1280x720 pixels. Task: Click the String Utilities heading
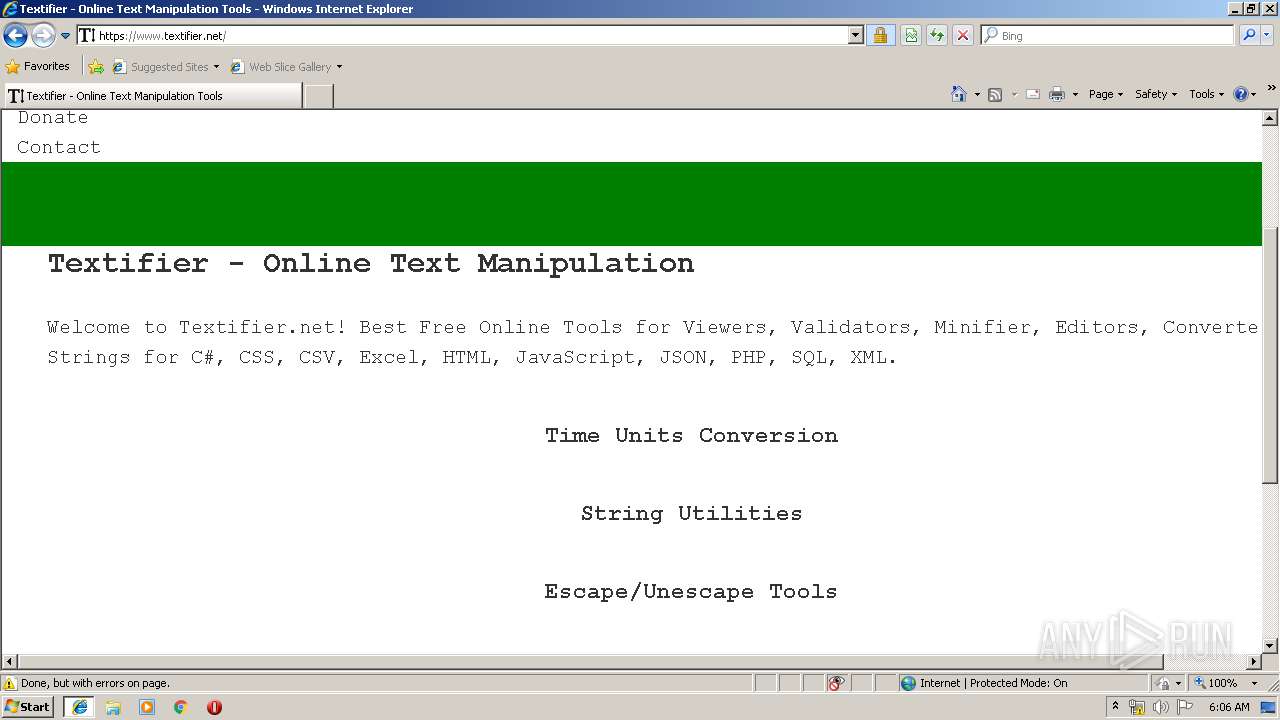tap(691, 513)
